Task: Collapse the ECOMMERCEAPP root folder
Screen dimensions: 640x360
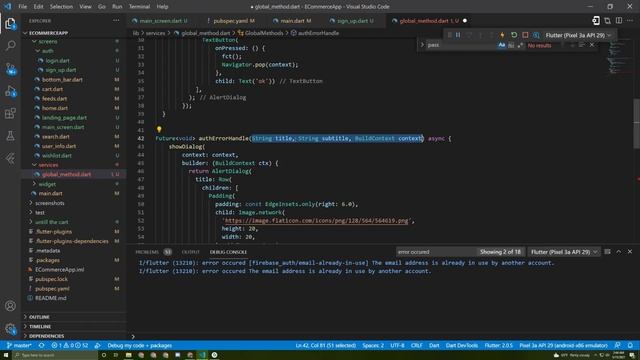Action: pos(25,33)
